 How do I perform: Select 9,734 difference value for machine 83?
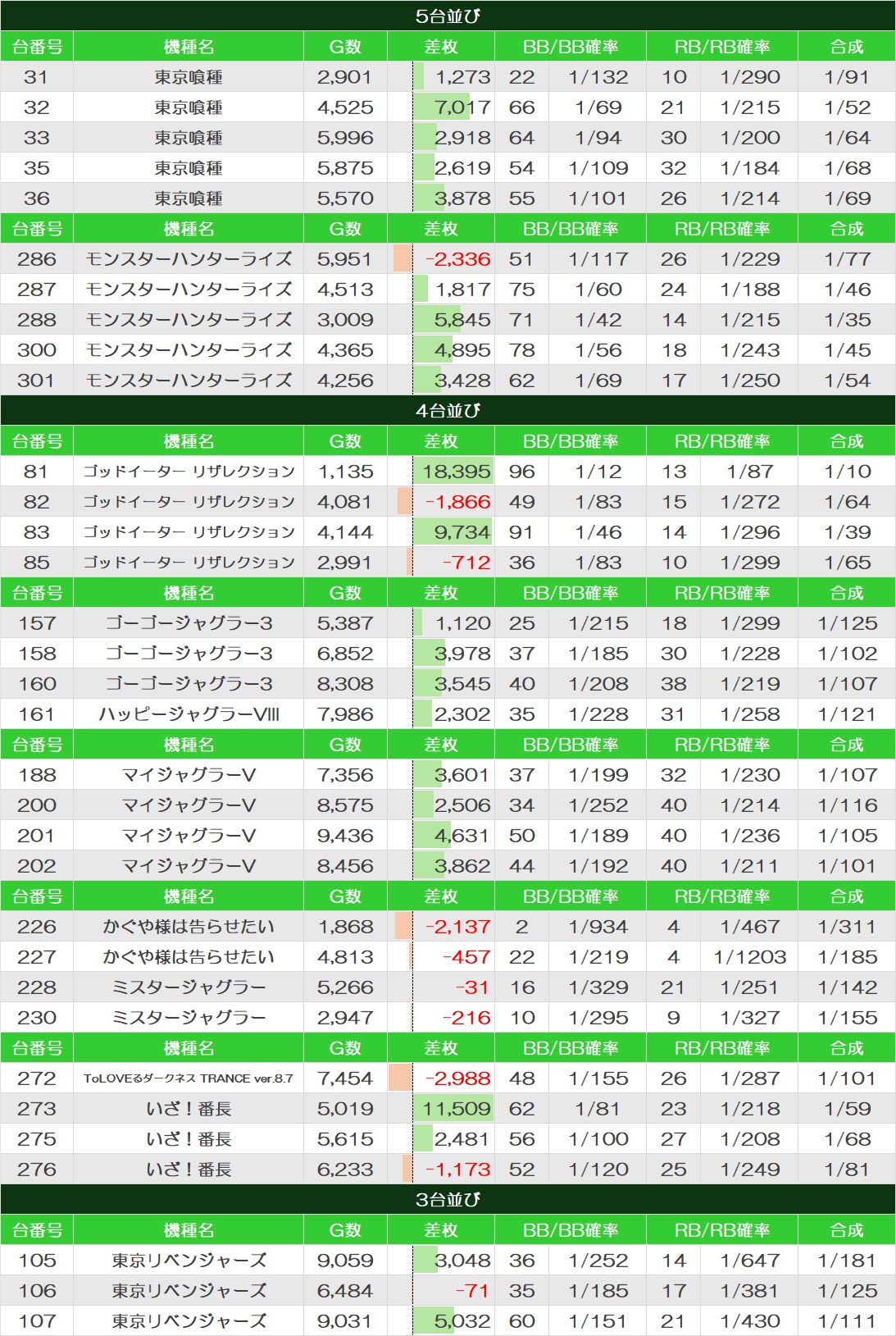coord(462,532)
